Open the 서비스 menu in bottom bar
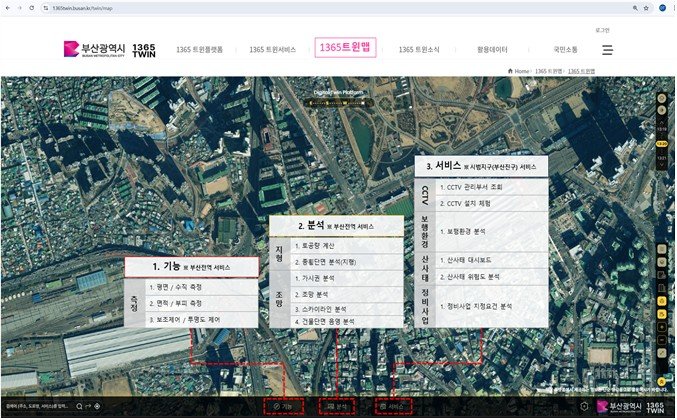 click(x=392, y=406)
